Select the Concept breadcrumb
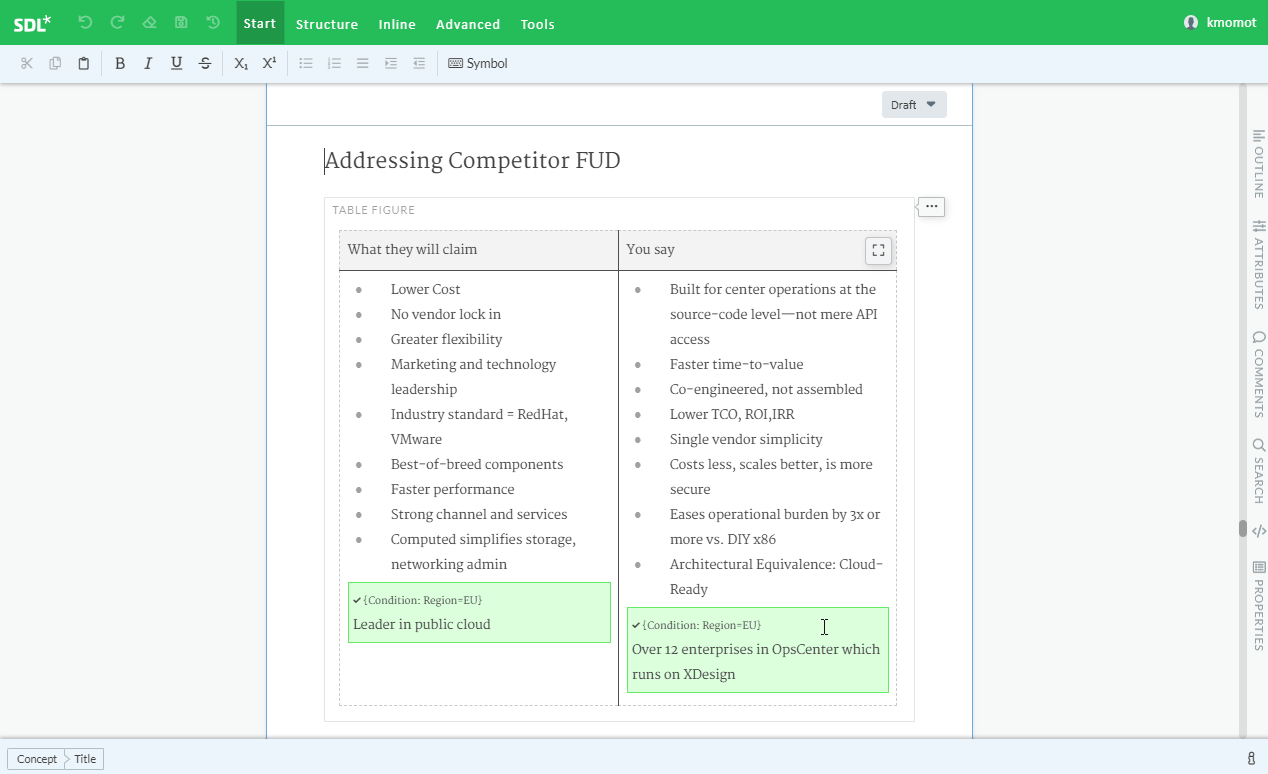Screen dimensions: 1268x774 [x=37, y=759]
